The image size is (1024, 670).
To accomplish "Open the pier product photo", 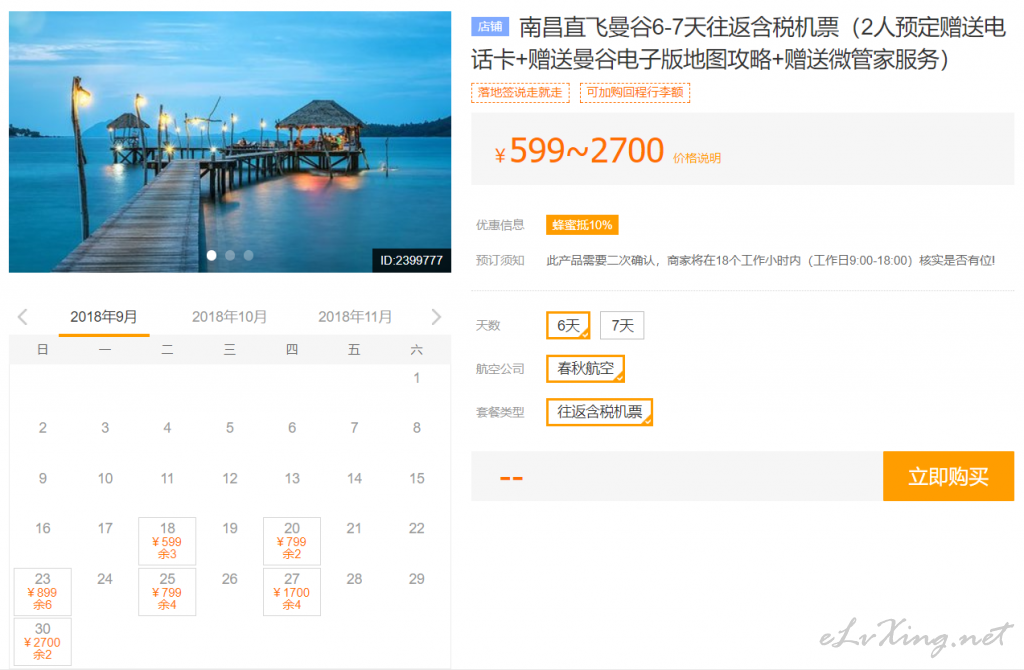I will 230,142.
